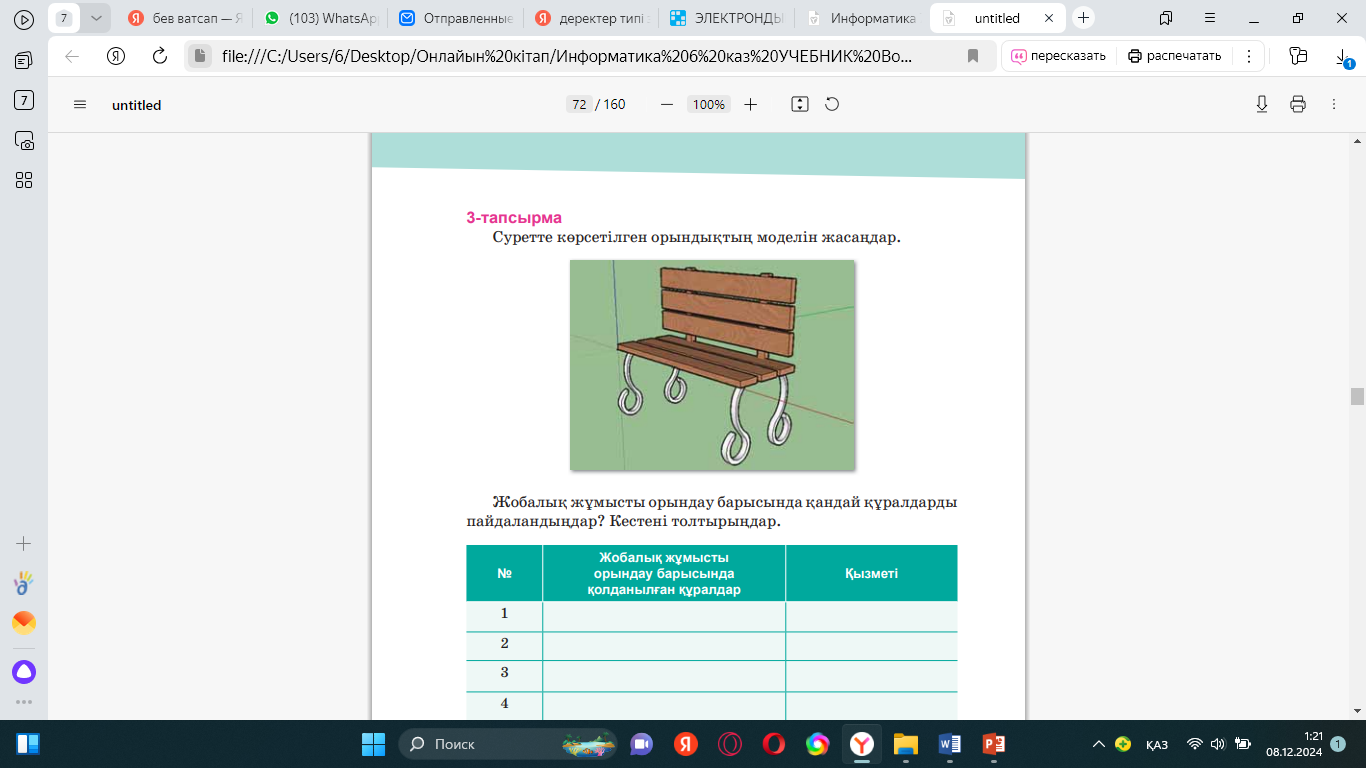The image size is (1366, 768).
Task: Switch to the "Информатика" tab
Action: [861, 18]
